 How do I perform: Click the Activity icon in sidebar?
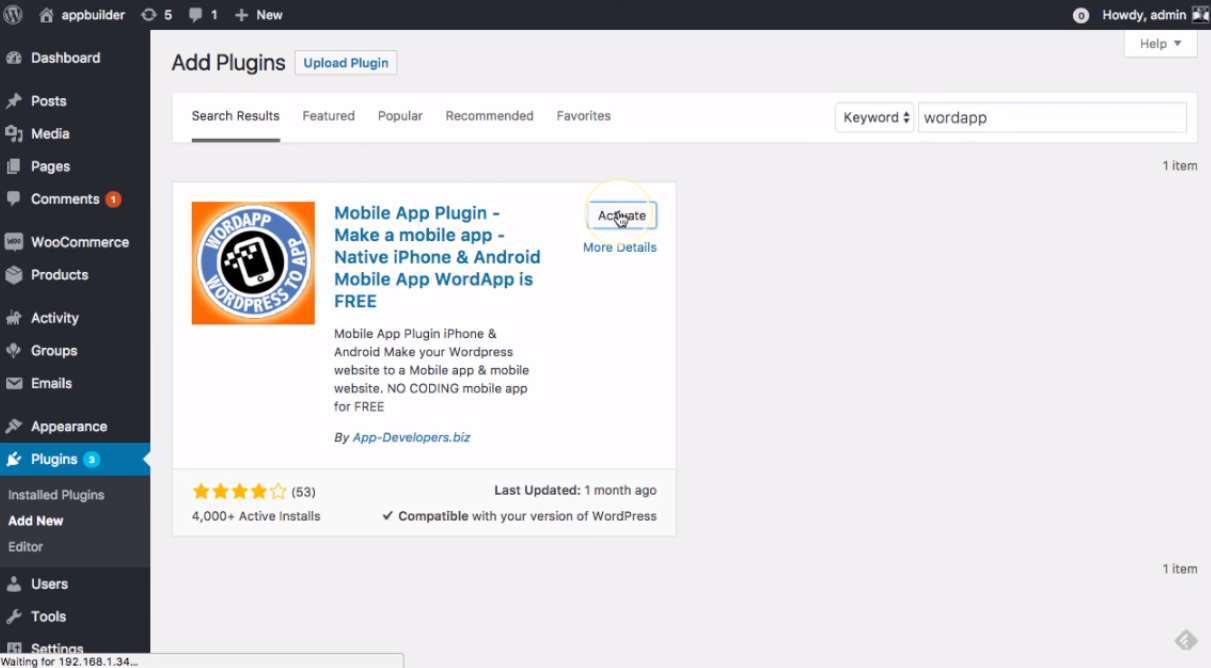[x=14, y=318]
